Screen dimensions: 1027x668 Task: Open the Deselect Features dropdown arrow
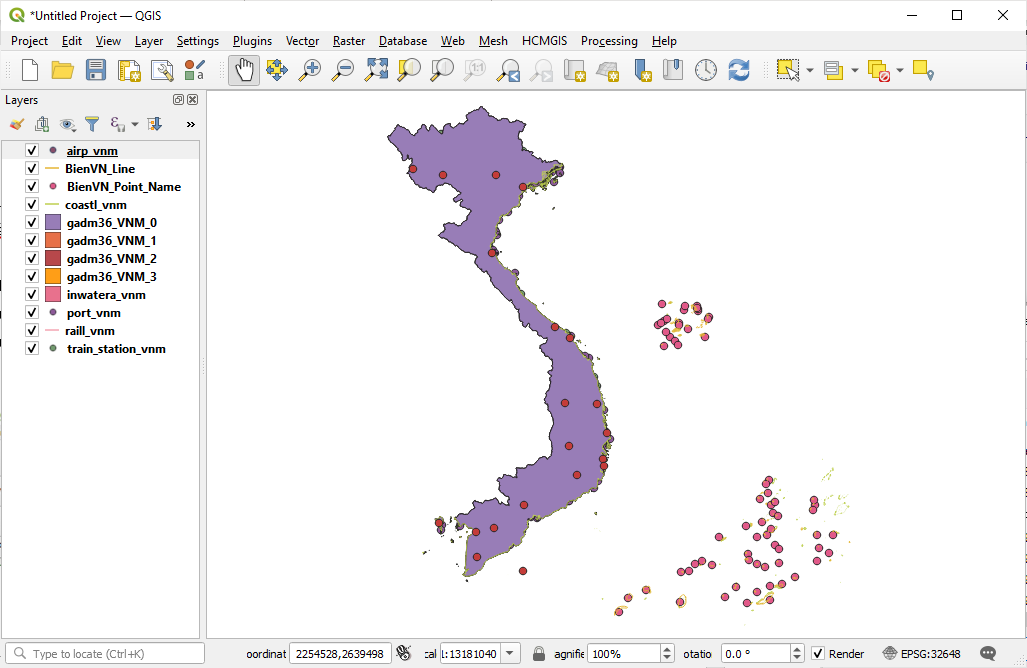(x=900, y=70)
